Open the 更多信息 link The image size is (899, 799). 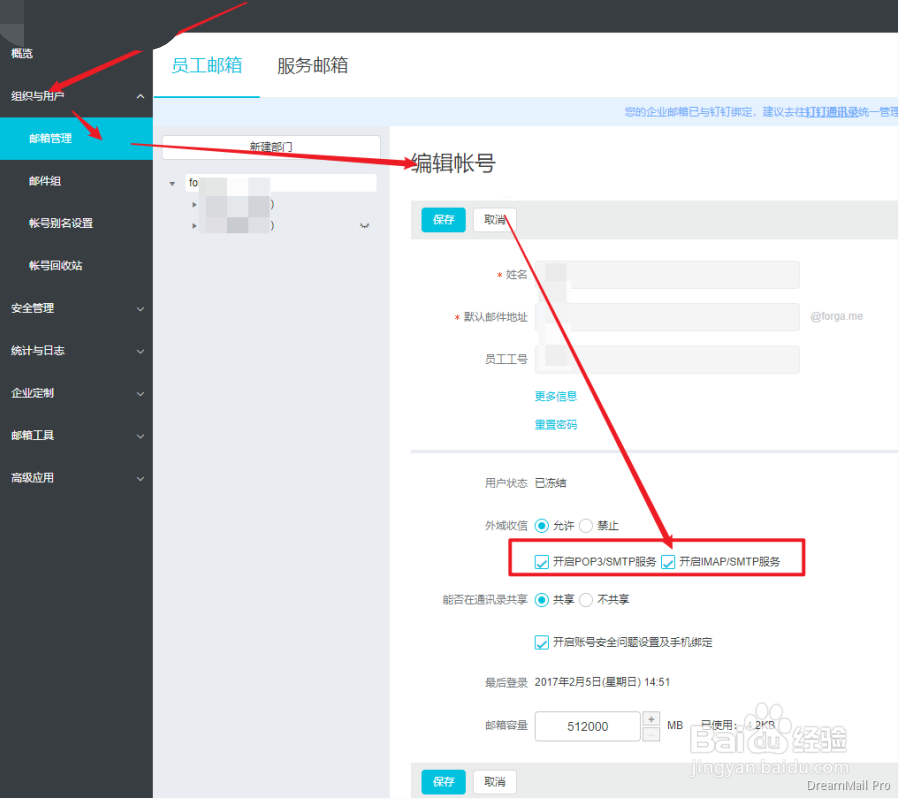(x=556, y=397)
